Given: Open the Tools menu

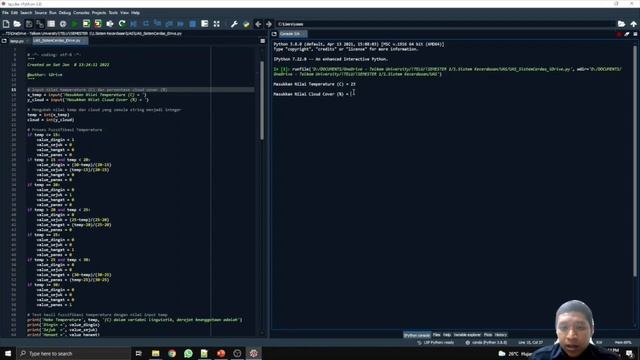Looking at the screenshot, I should (113, 13).
